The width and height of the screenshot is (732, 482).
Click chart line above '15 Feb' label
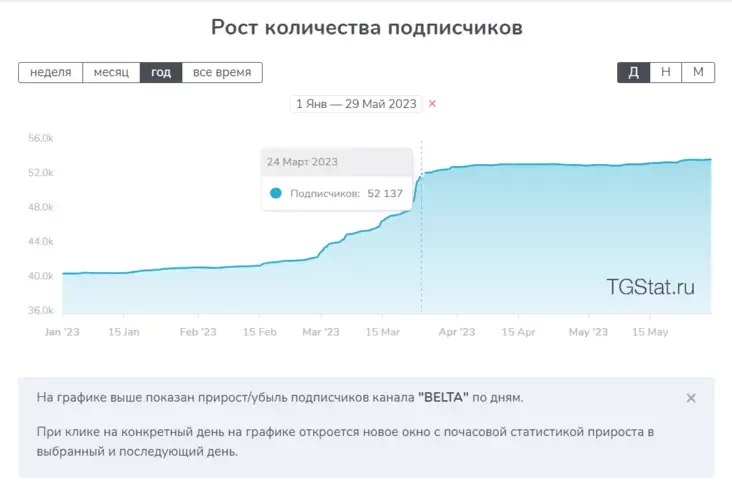point(260,265)
